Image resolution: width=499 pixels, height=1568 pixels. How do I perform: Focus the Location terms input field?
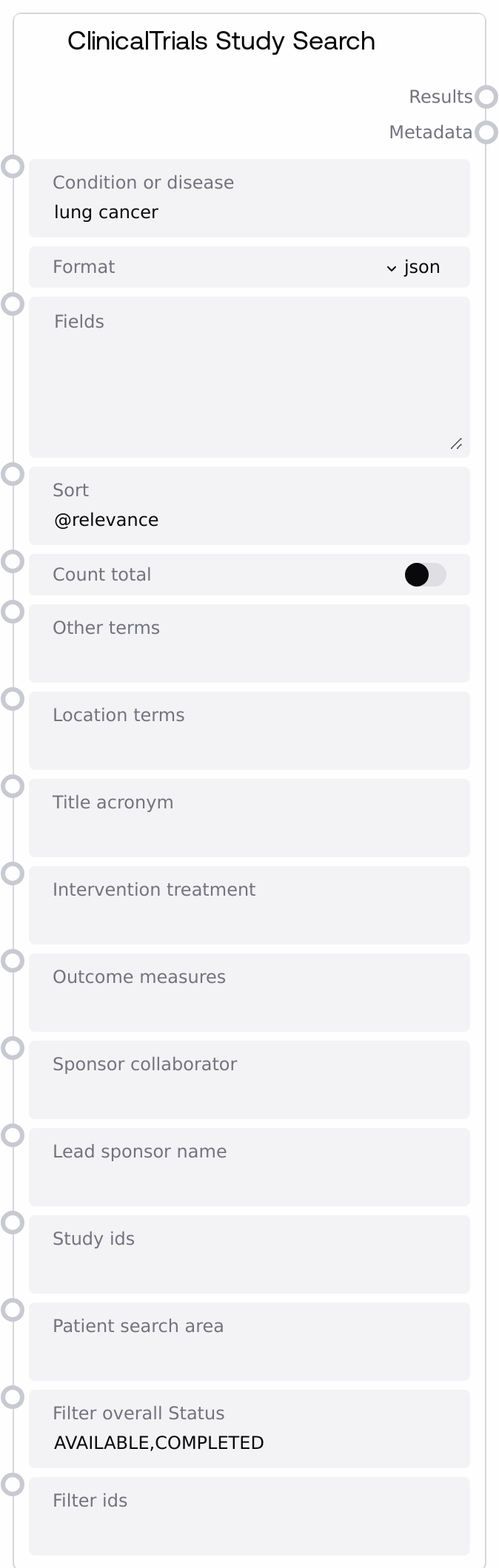click(x=249, y=742)
